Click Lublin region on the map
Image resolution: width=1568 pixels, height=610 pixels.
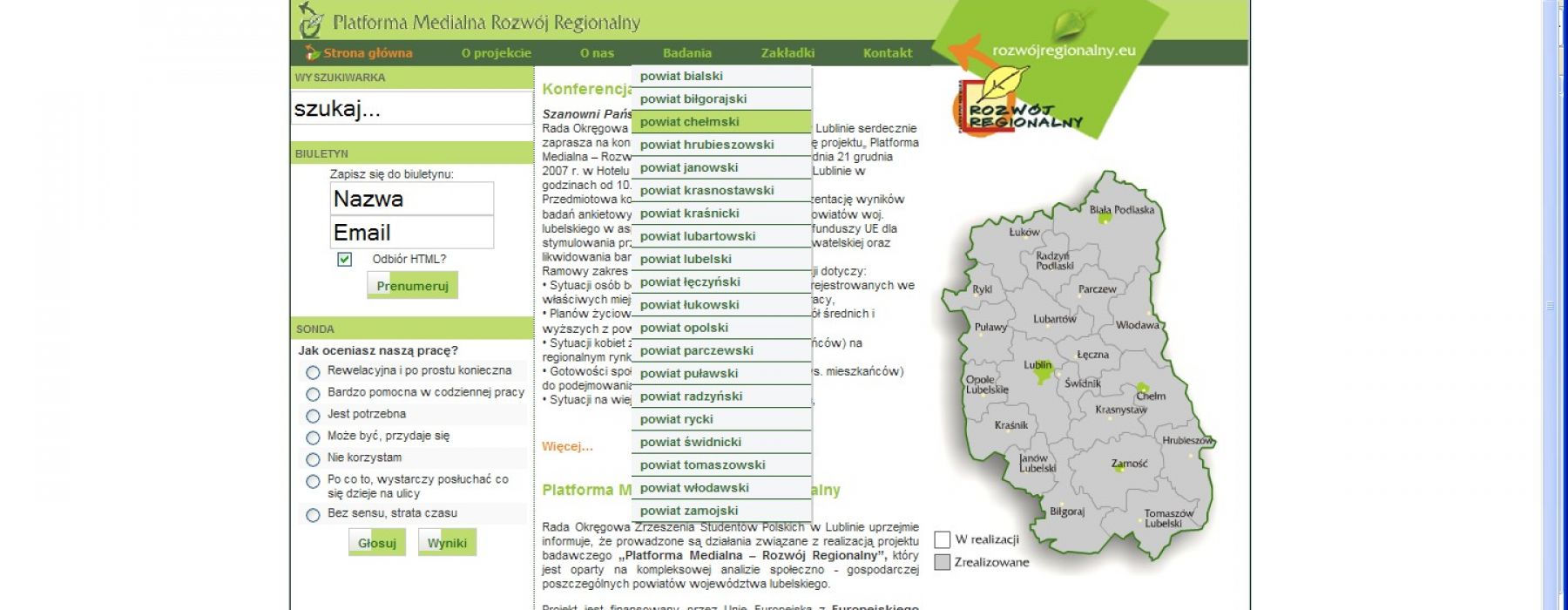point(1037,366)
